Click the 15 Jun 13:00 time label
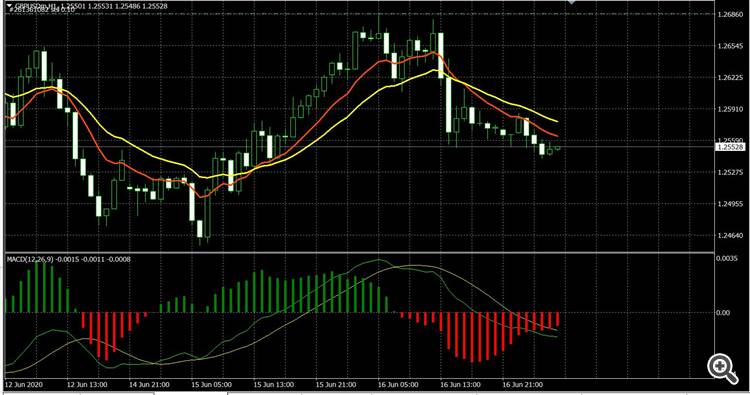 [x=274, y=384]
